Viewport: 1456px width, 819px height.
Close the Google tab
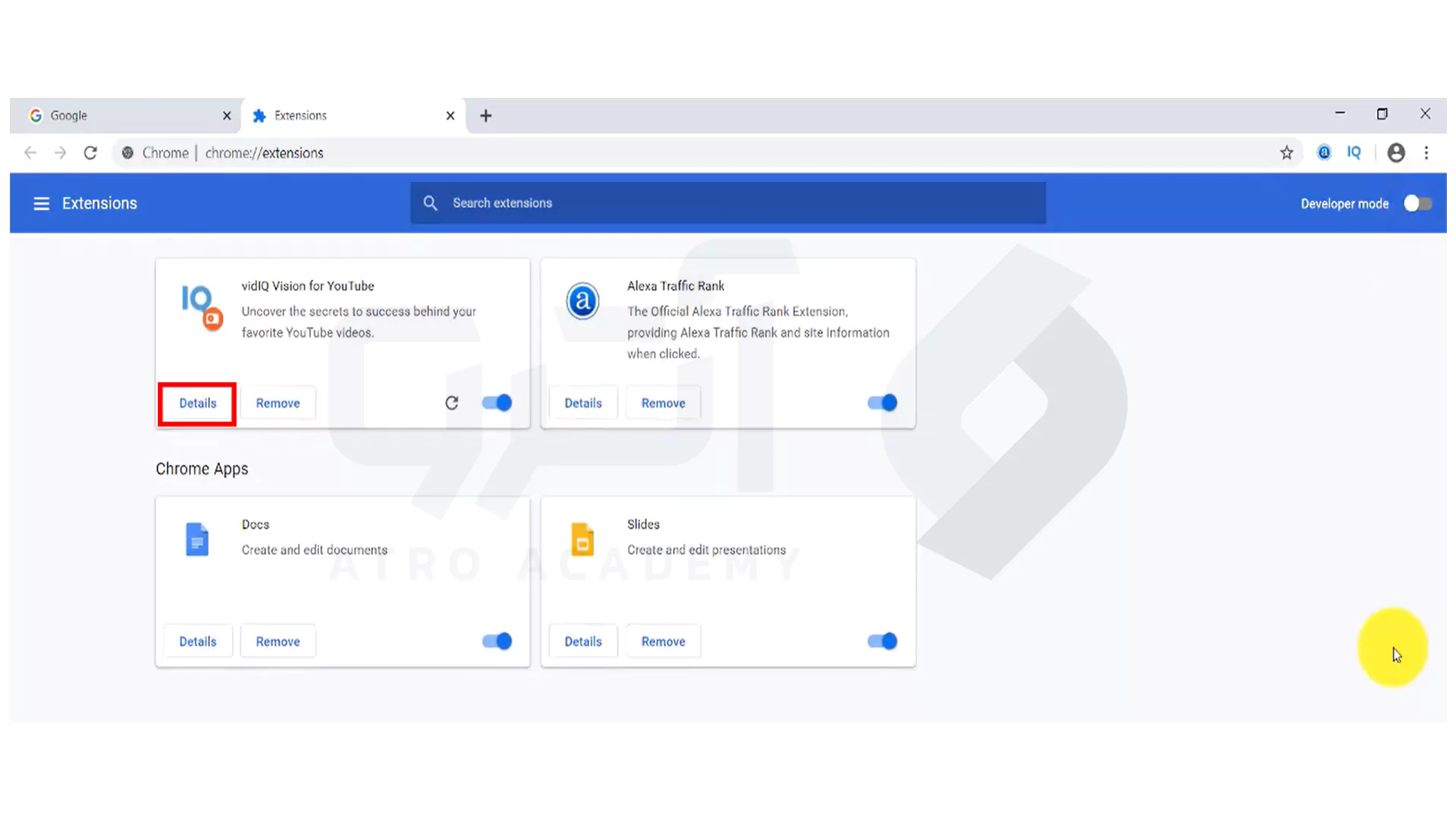click(x=227, y=115)
